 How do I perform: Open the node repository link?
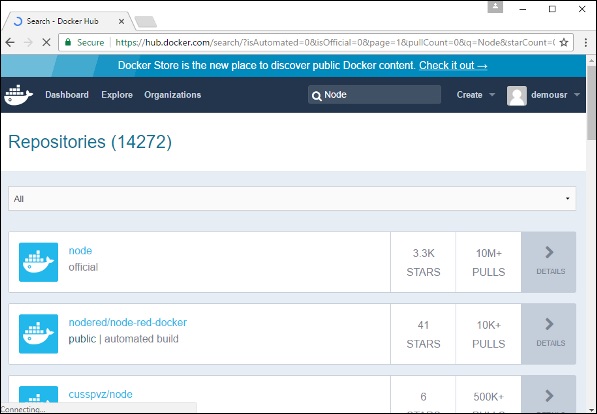[x=80, y=251]
